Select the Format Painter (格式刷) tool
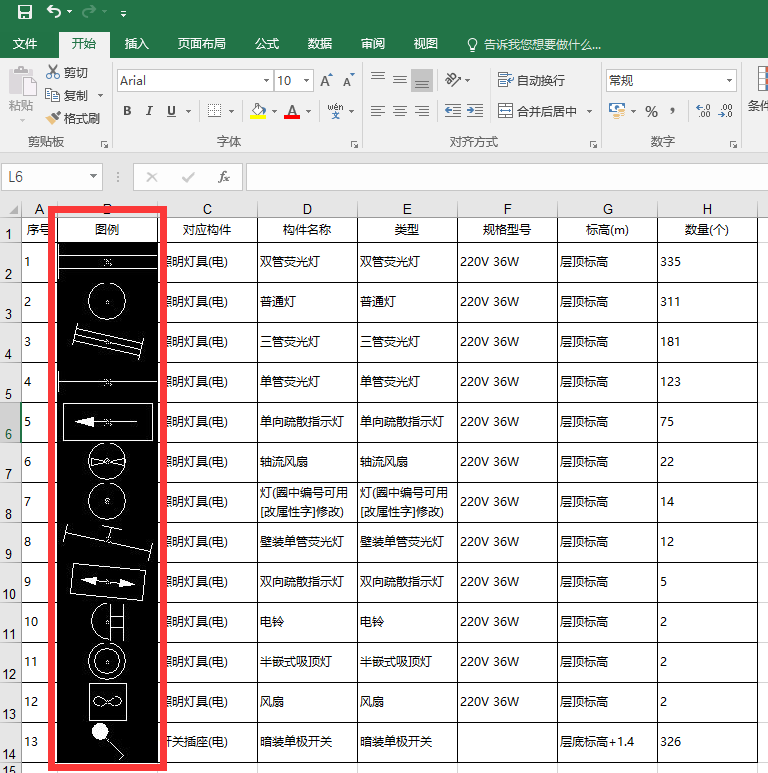Viewport: 768px width, 773px height. 72,118
